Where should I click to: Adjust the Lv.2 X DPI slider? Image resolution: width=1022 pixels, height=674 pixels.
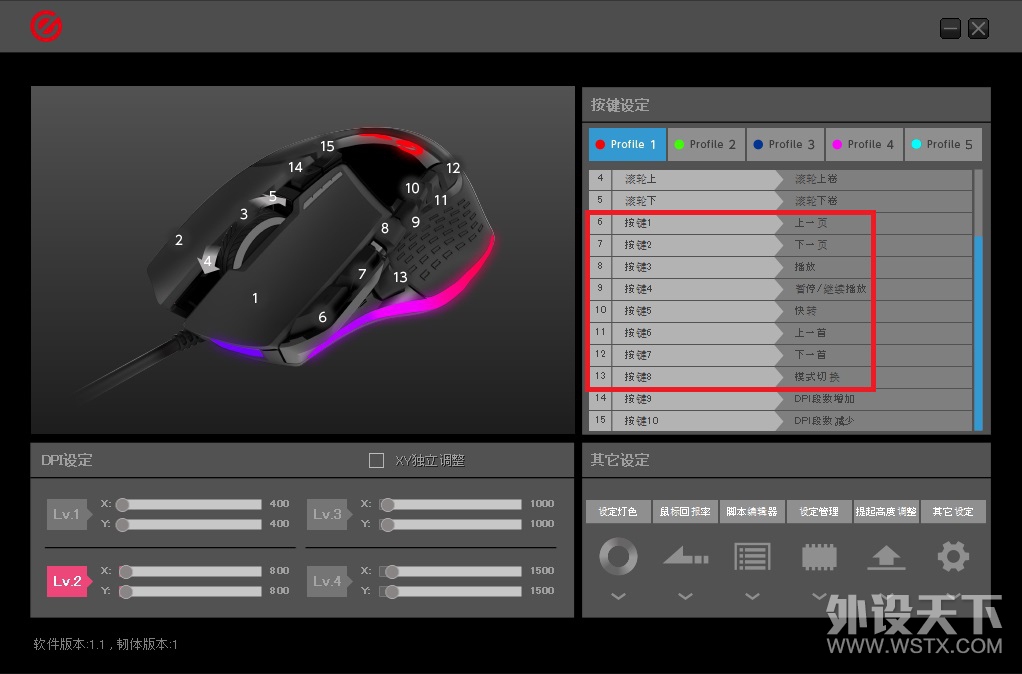click(190, 572)
